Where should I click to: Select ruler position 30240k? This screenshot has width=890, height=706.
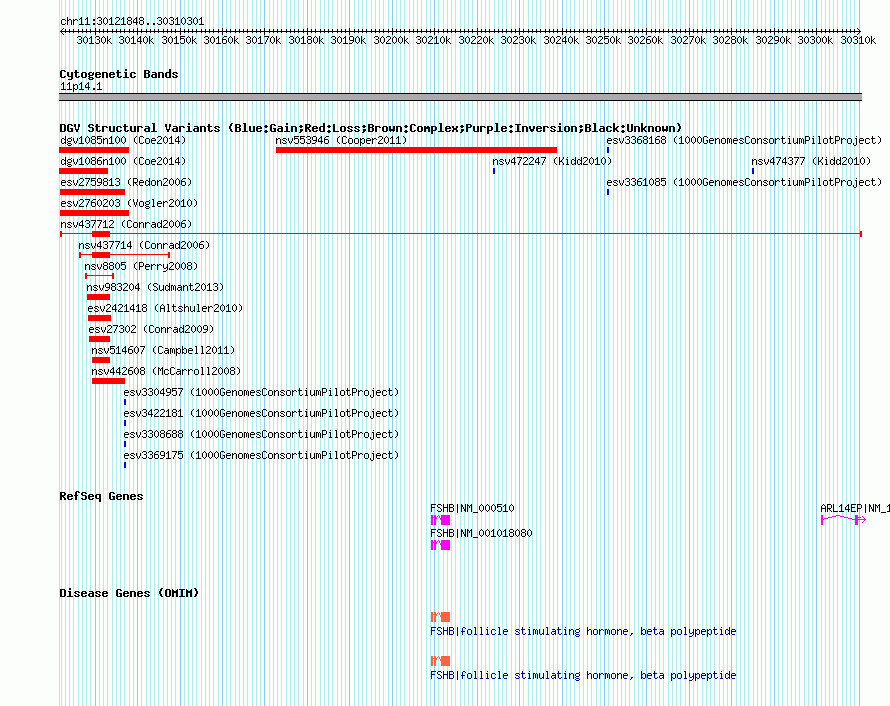[x=561, y=40]
